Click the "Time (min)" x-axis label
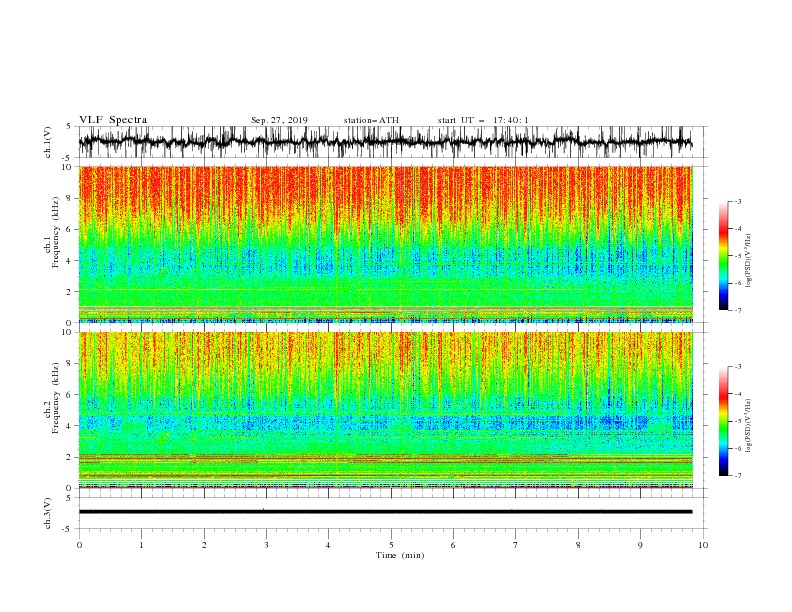 point(400,555)
